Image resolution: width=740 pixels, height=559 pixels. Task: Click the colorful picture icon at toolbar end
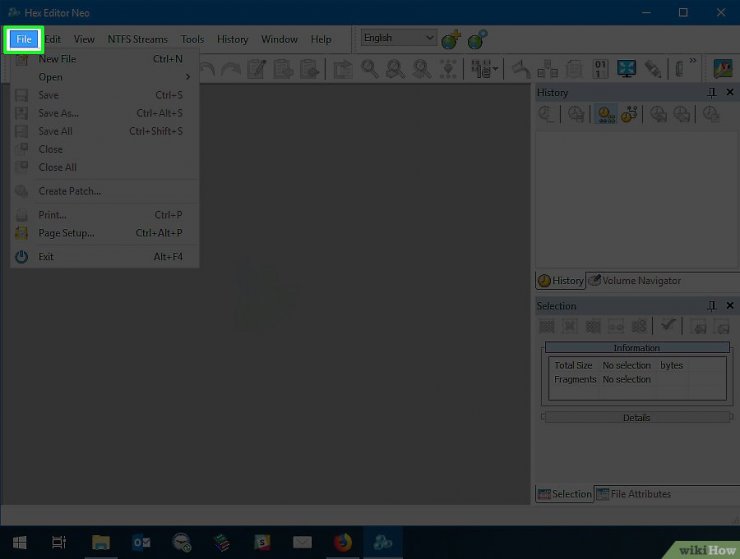(723, 69)
